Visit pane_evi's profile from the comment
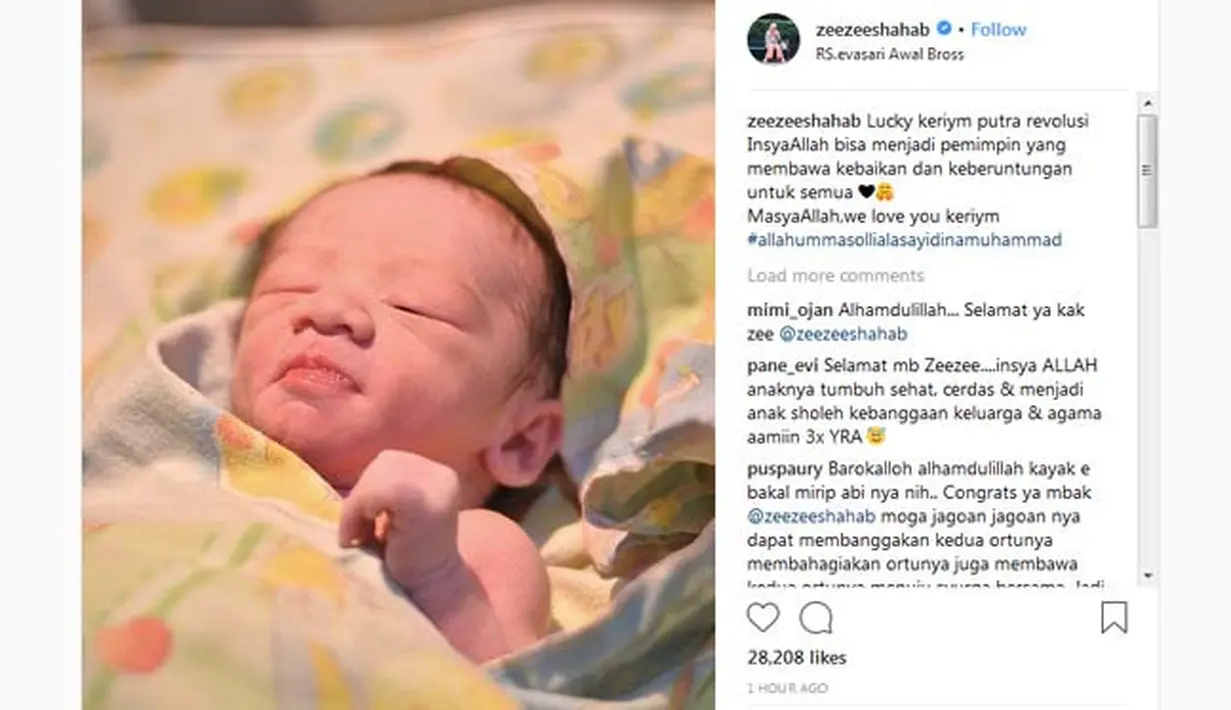The height and width of the screenshot is (710, 1231). coord(783,366)
